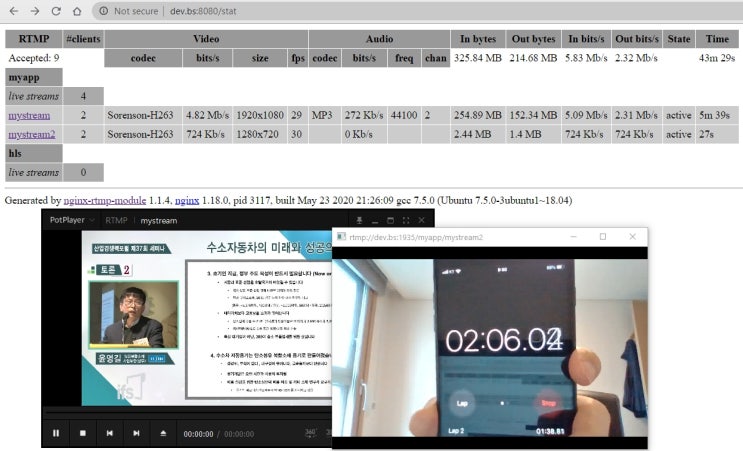The image size is (743, 451).
Task: Click the Accepted: 9 text
Action: (34, 58)
